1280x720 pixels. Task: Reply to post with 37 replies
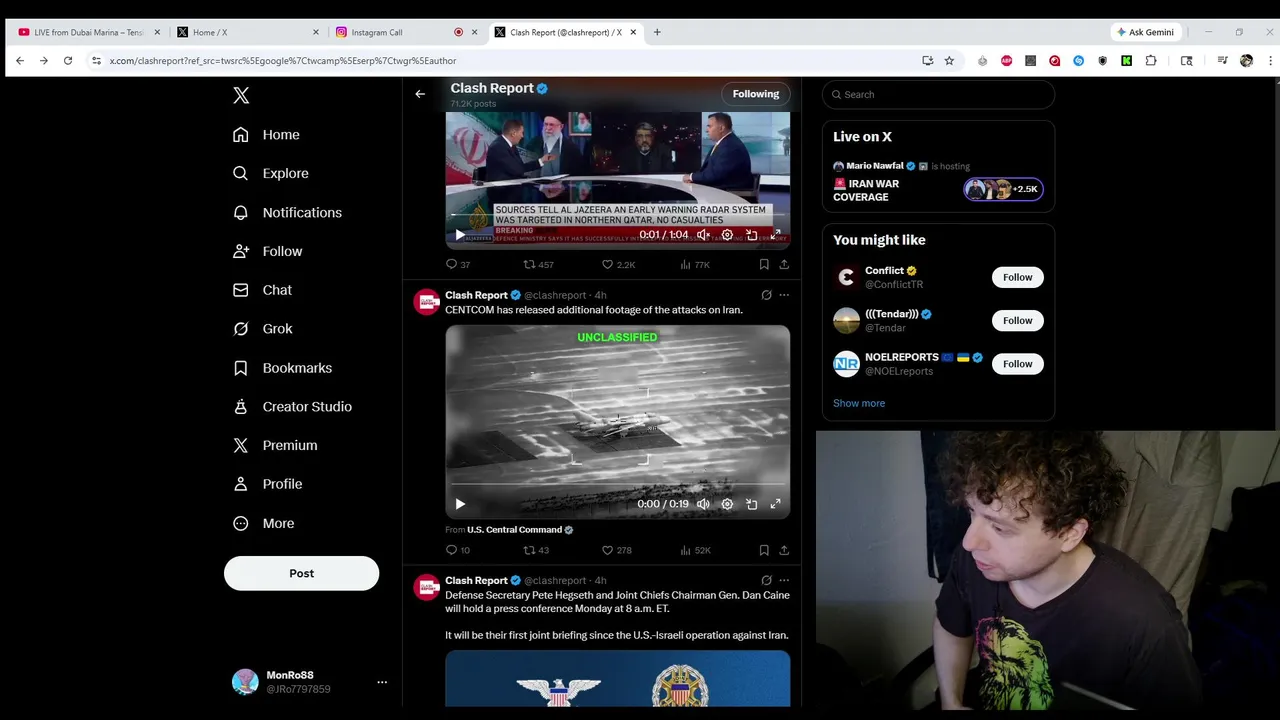pos(458,265)
